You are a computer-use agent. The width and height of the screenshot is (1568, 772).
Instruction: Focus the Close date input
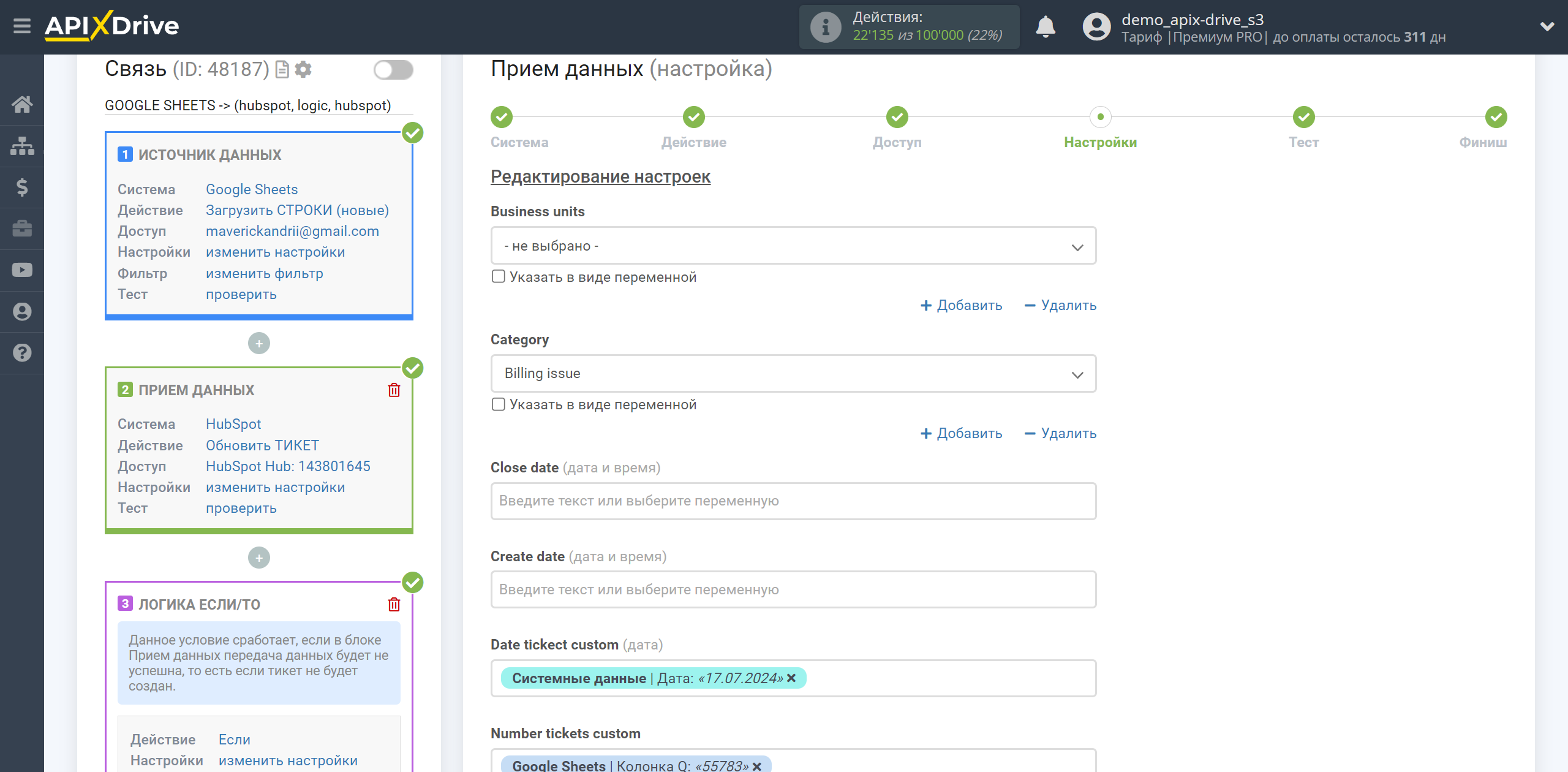click(x=793, y=501)
